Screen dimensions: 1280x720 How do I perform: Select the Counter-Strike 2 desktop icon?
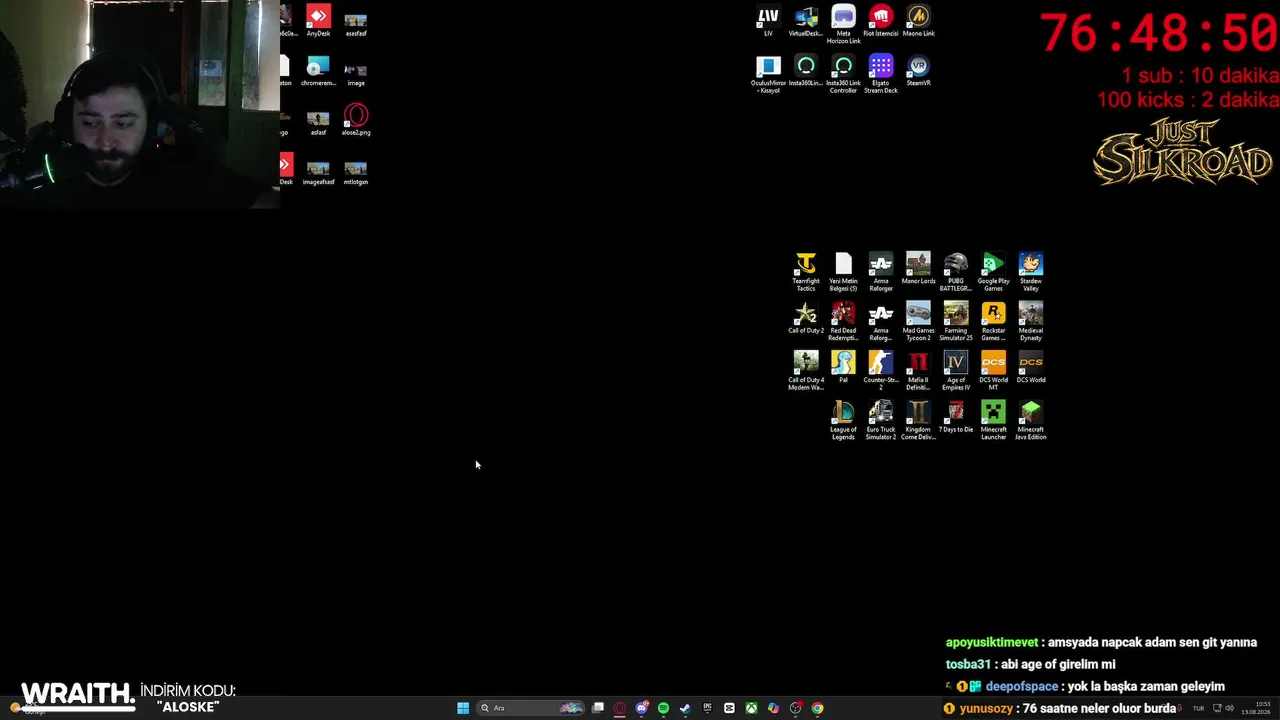pos(881,371)
